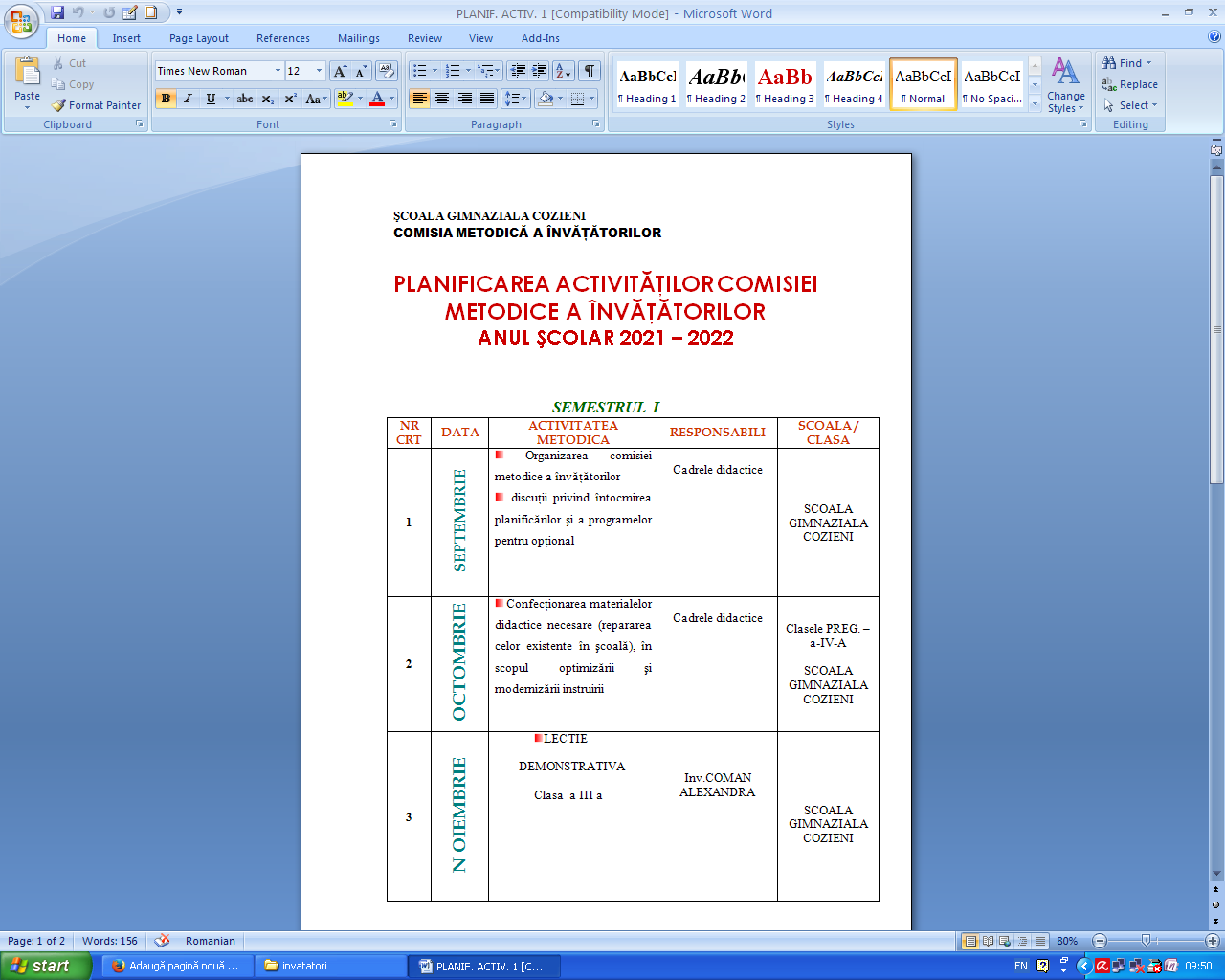Screen dimensions: 1225x980
Task: Toggle Bold formatting
Action: pyautogui.click(x=166, y=99)
